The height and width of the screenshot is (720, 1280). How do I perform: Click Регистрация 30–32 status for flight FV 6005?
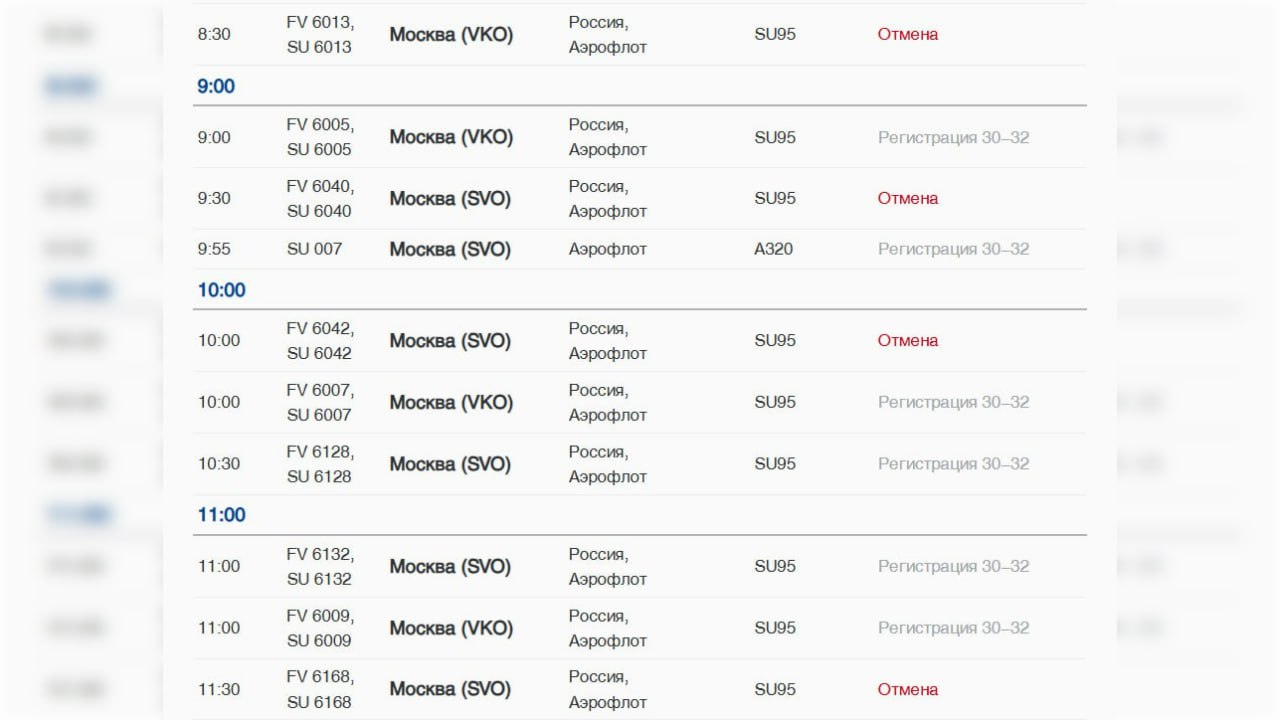(x=953, y=137)
